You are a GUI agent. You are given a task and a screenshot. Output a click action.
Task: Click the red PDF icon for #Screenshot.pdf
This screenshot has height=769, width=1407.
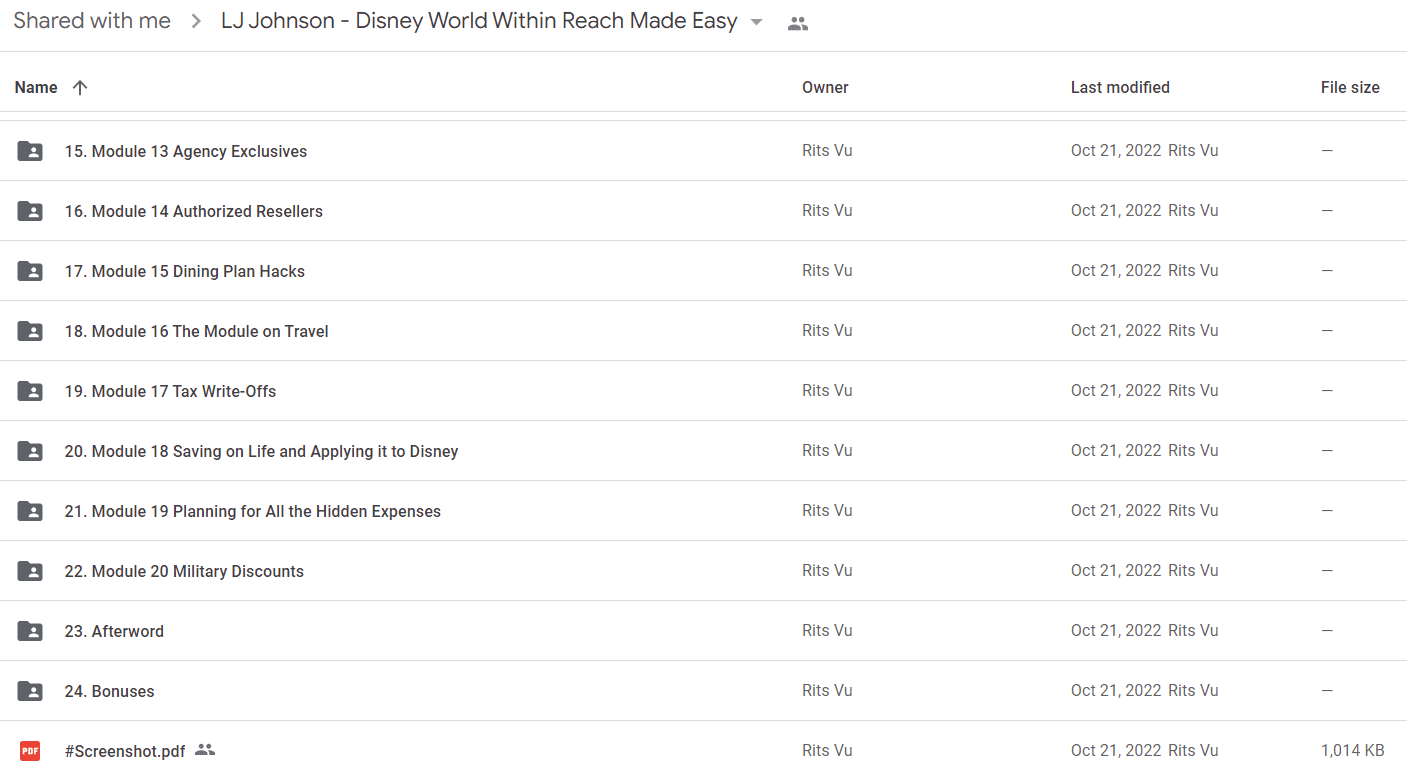tap(30, 751)
